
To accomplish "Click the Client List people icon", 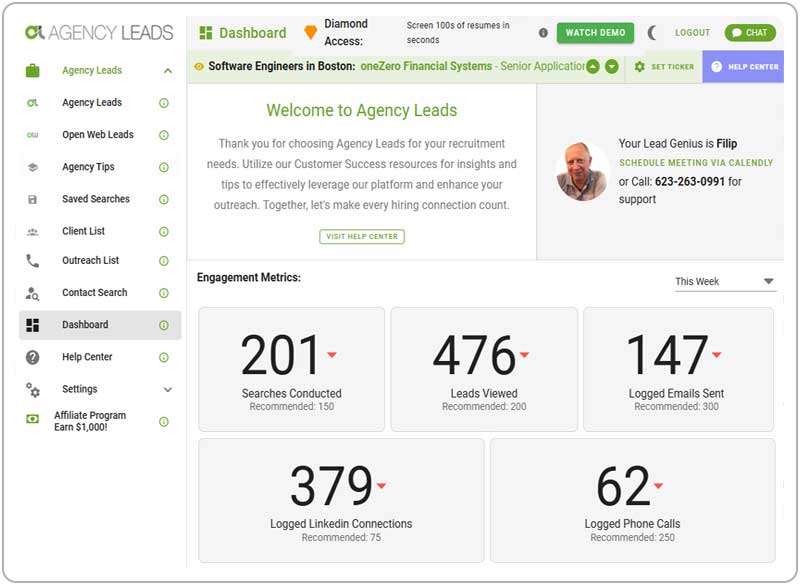I will [32, 232].
